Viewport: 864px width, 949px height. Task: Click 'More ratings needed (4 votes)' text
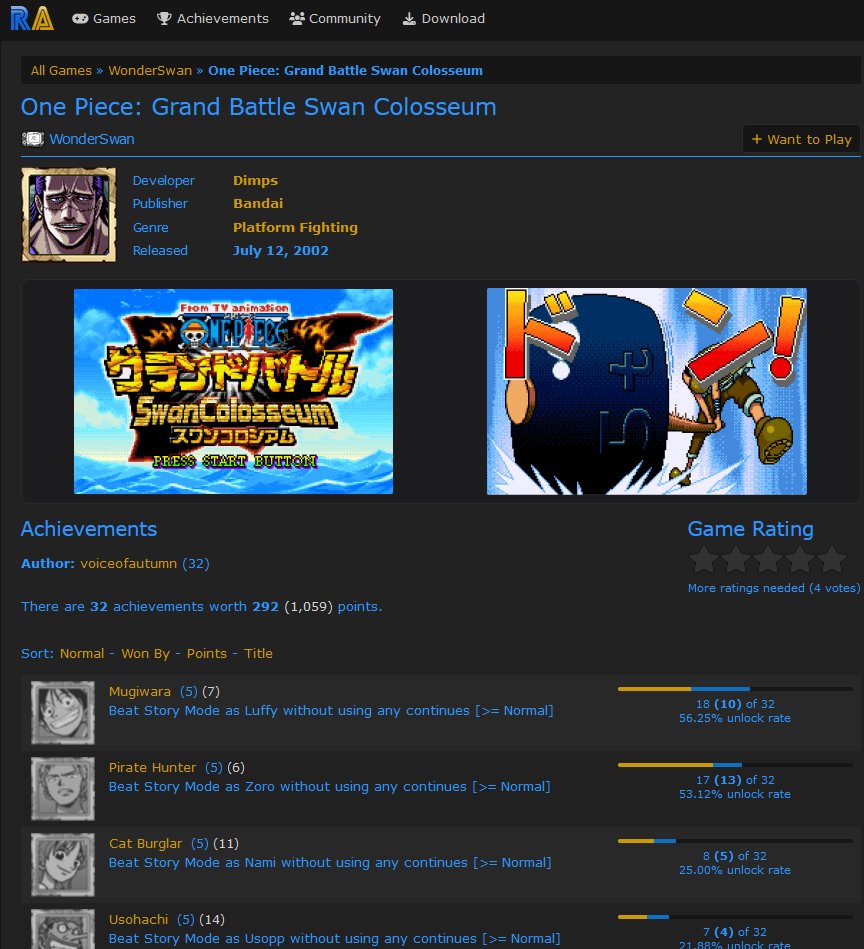(774, 588)
